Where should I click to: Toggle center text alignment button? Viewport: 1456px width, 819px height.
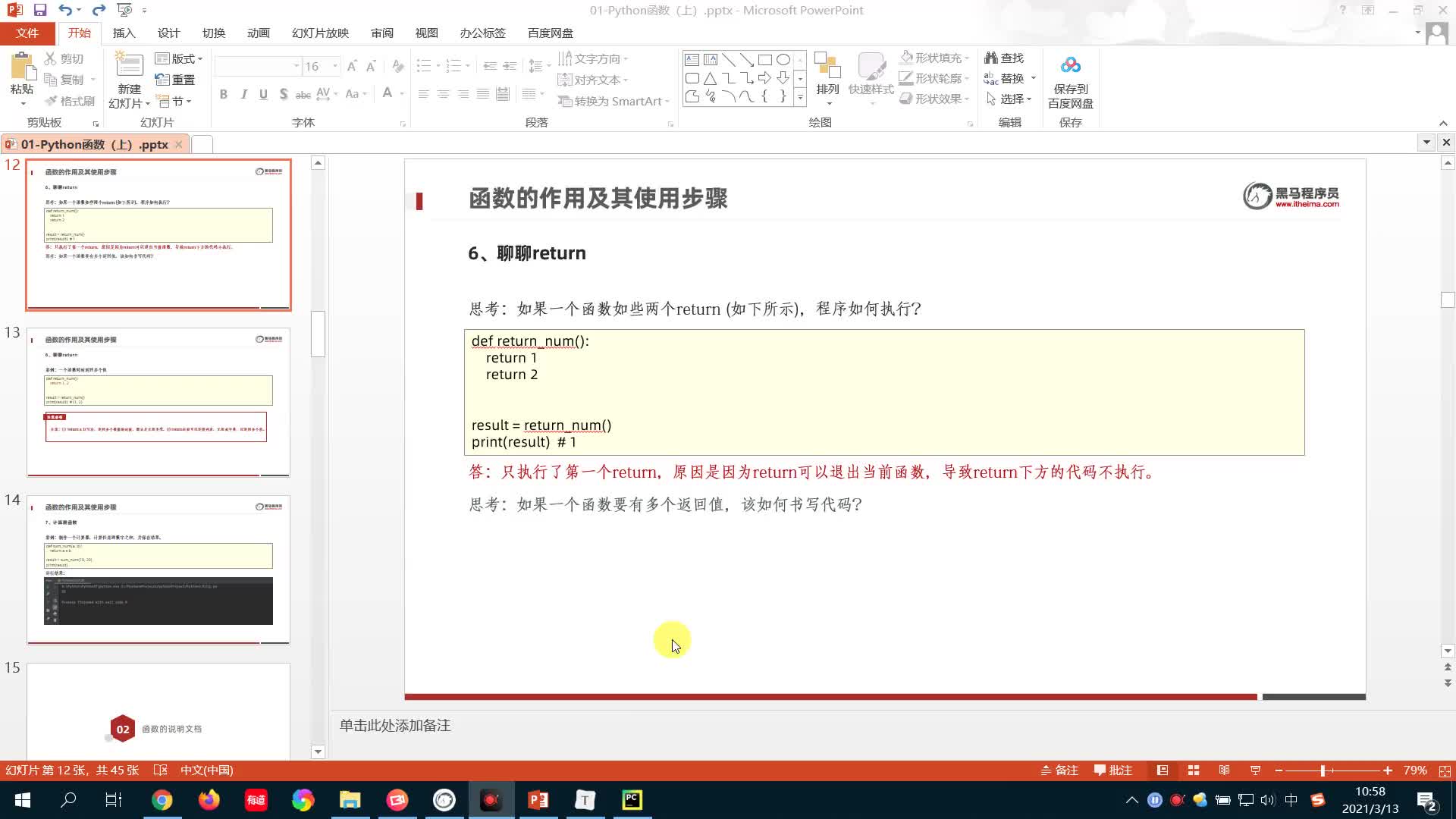[443, 94]
